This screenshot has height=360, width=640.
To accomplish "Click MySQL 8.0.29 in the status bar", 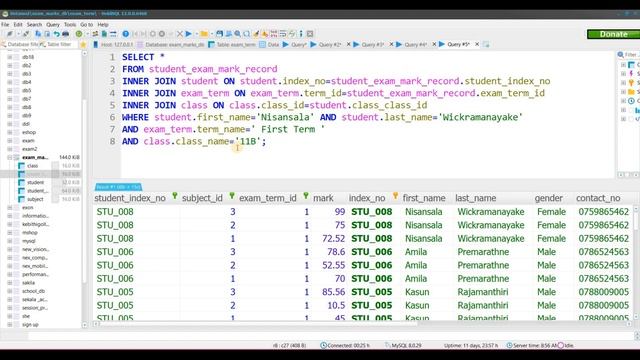I will [x=403, y=345].
